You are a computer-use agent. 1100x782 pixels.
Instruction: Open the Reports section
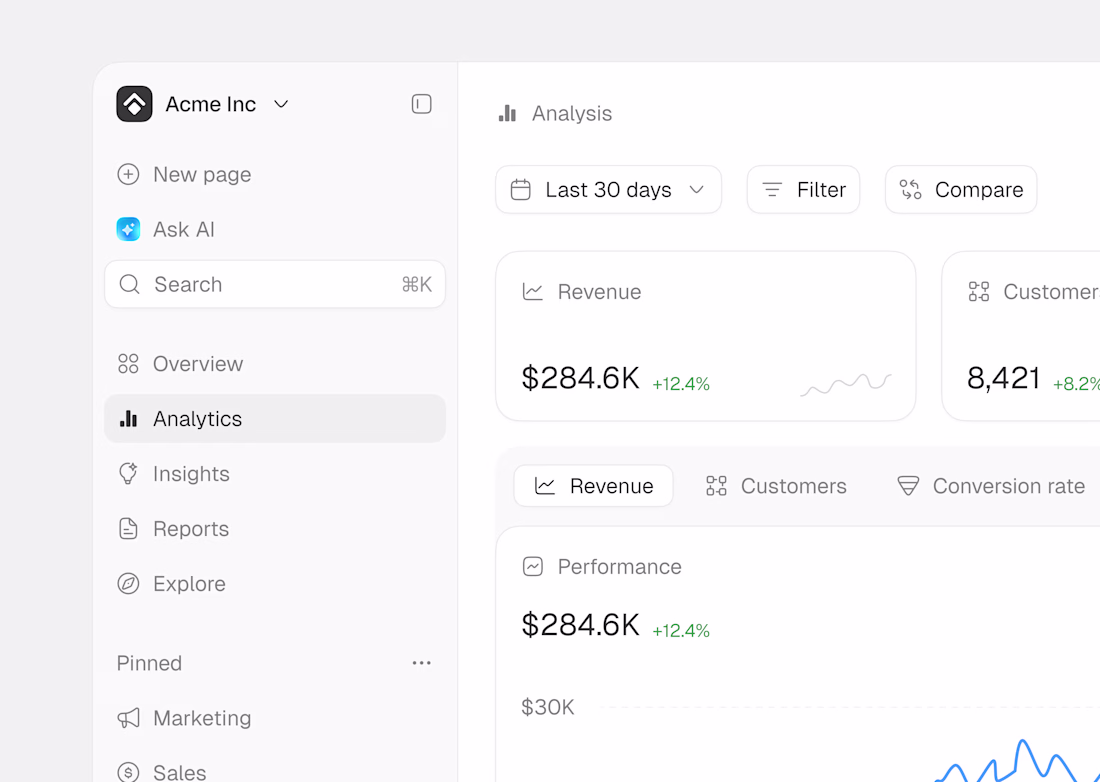pyautogui.click(x=173, y=528)
